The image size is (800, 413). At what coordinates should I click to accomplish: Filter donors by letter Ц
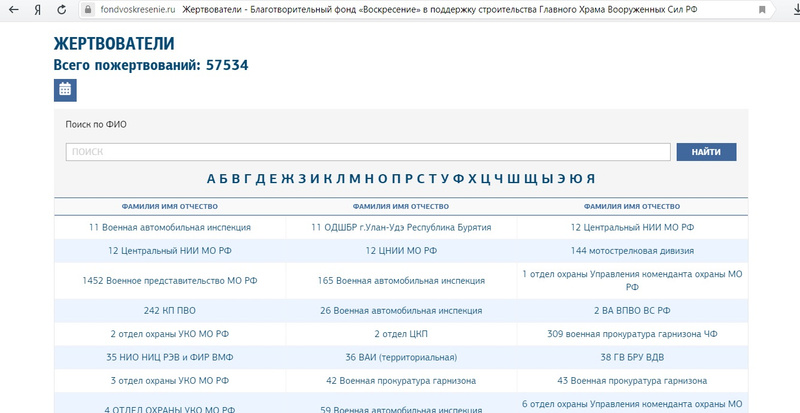click(485, 179)
